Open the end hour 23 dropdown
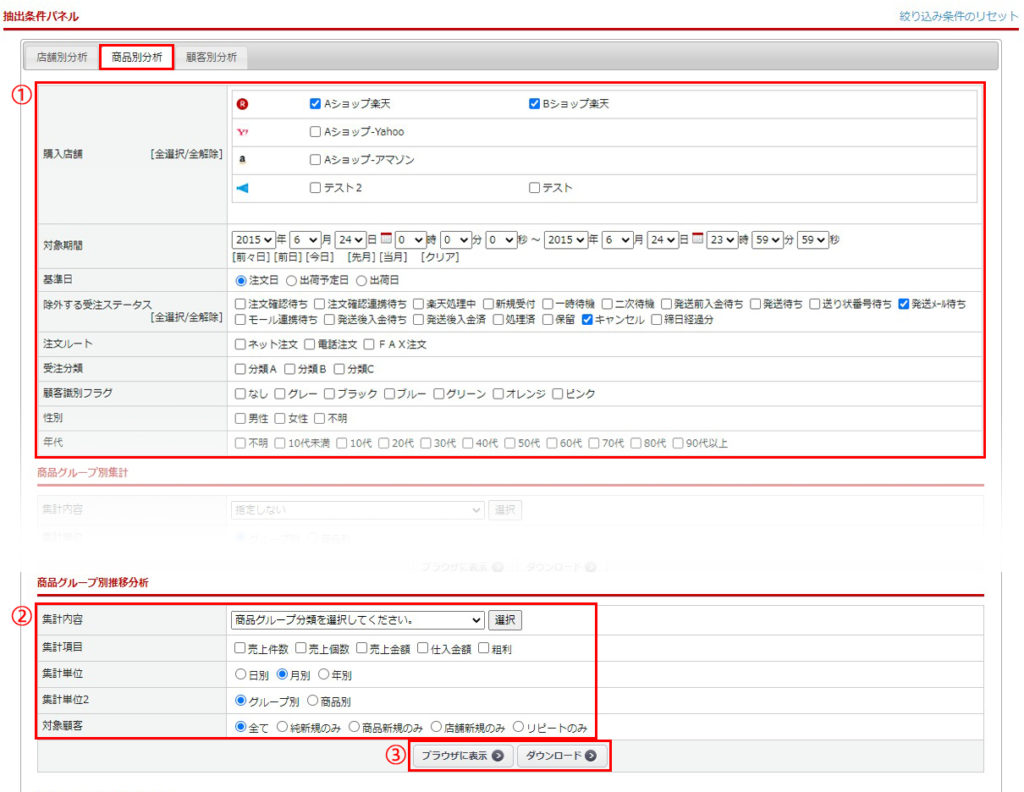 [722, 240]
